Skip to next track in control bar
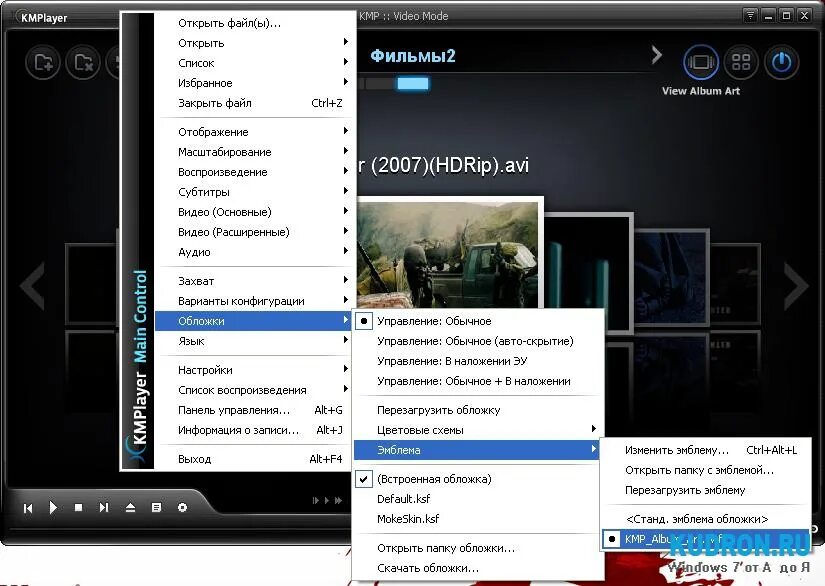 point(104,508)
